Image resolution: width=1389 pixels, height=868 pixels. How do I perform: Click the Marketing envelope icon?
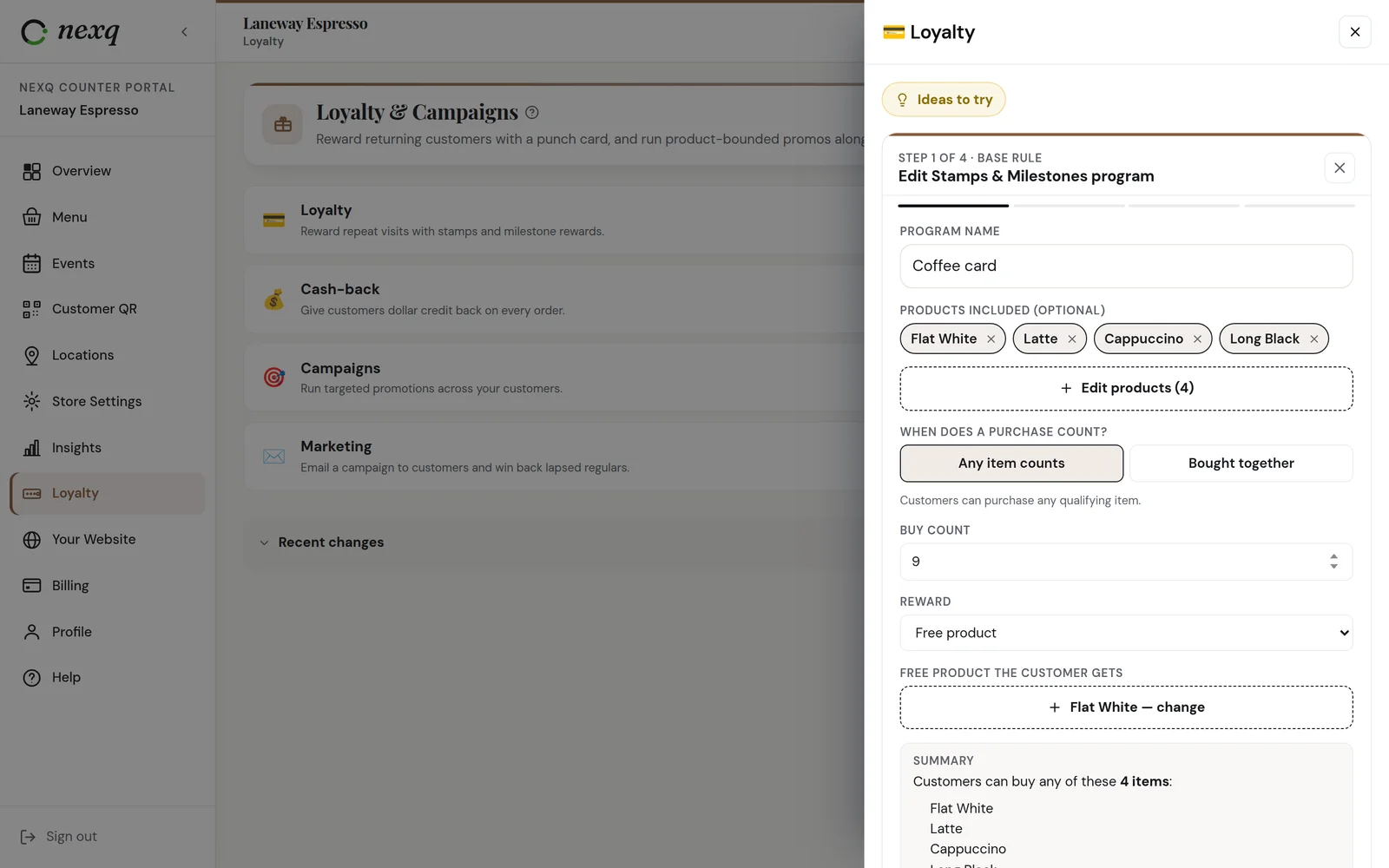click(x=274, y=457)
